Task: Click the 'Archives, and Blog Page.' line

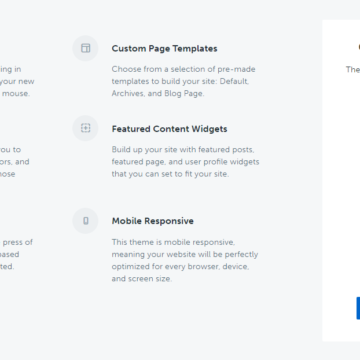Action: 158,94
